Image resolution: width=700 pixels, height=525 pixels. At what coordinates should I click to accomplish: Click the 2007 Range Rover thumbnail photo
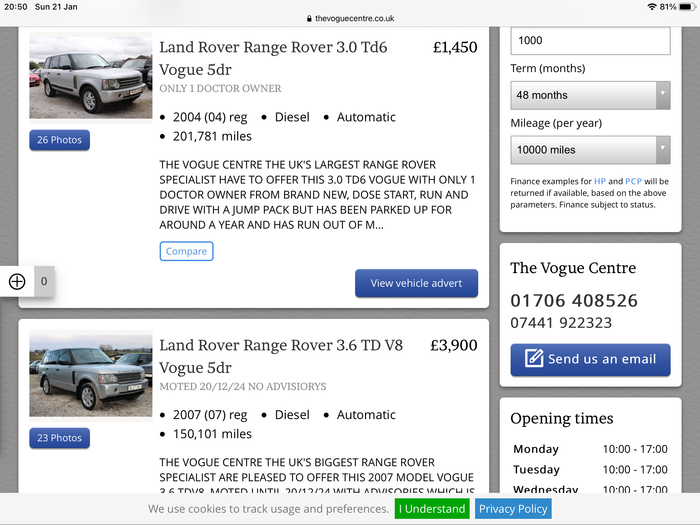(91, 374)
